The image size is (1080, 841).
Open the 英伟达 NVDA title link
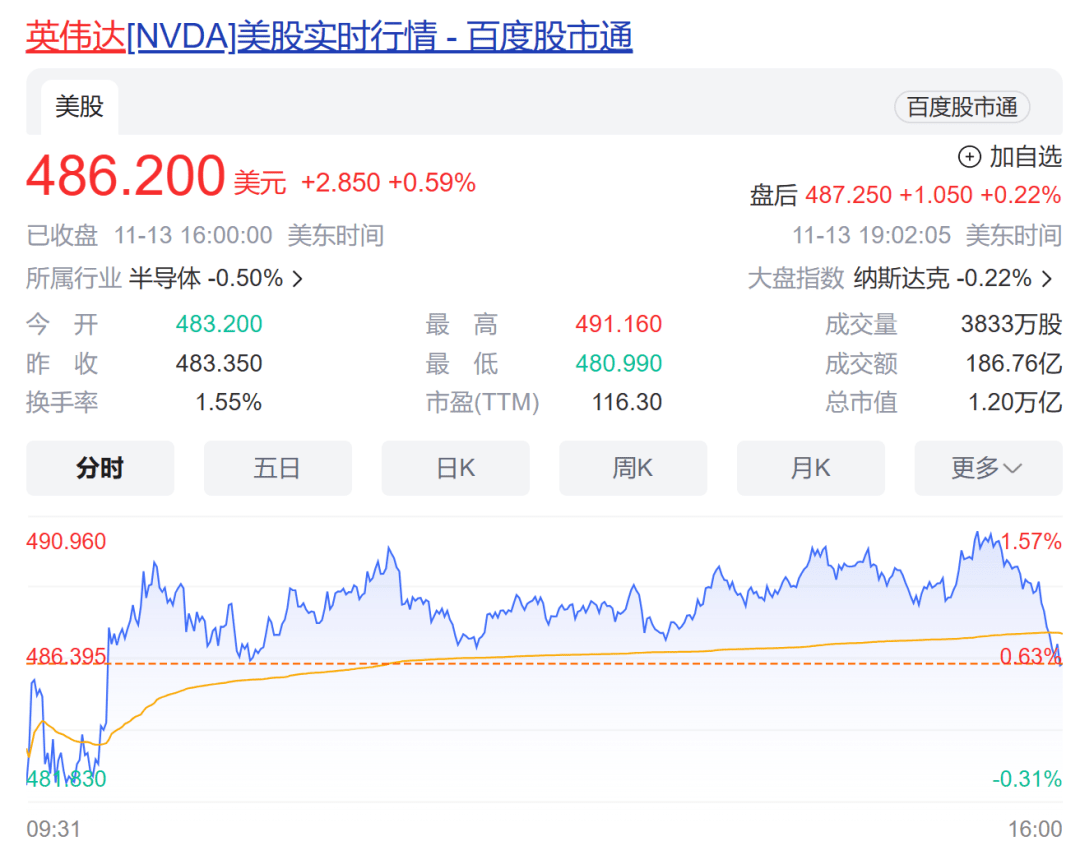click(x=329, y=37)
